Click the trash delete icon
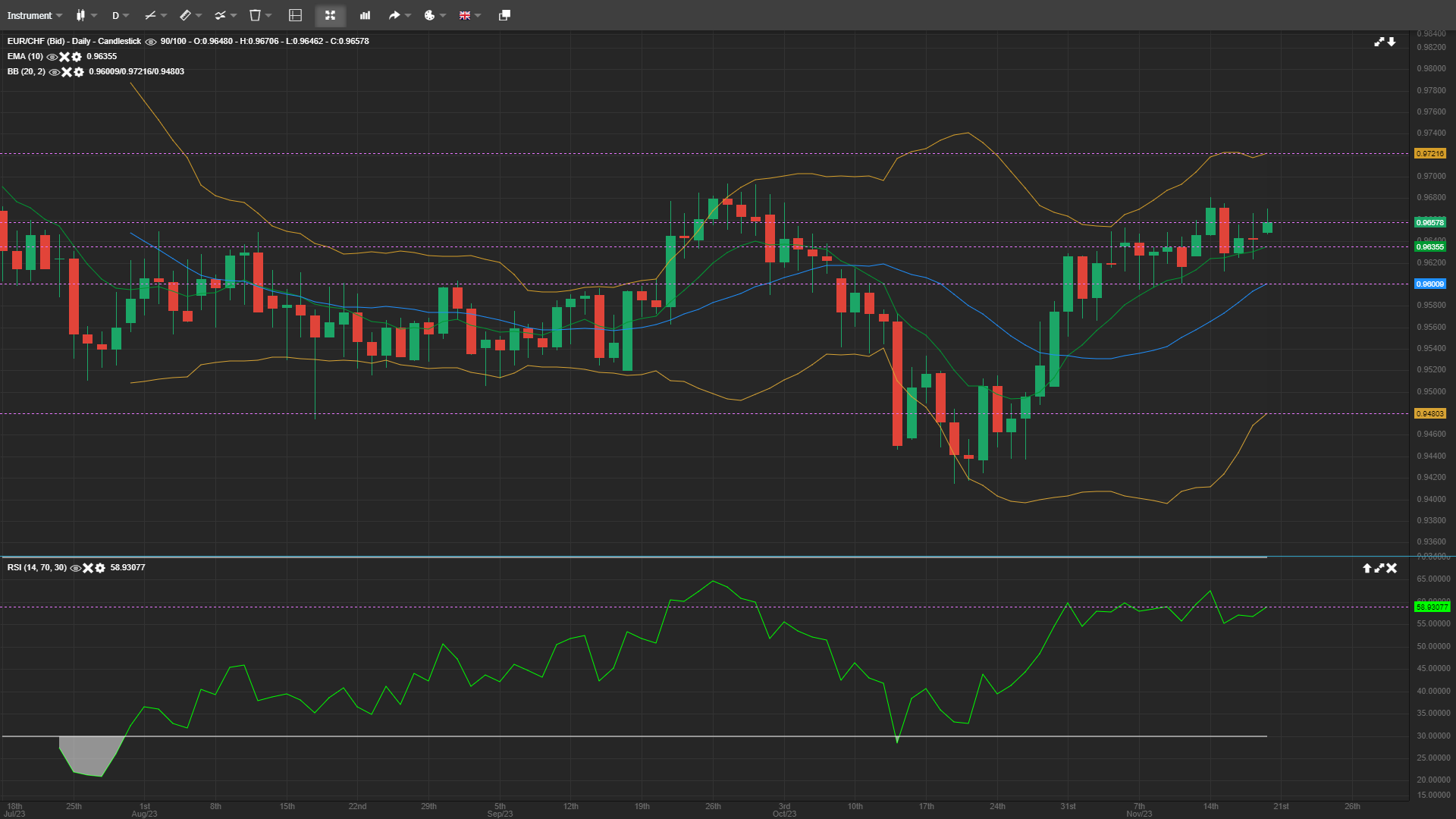1456x819 pixels. coord(255,15)
